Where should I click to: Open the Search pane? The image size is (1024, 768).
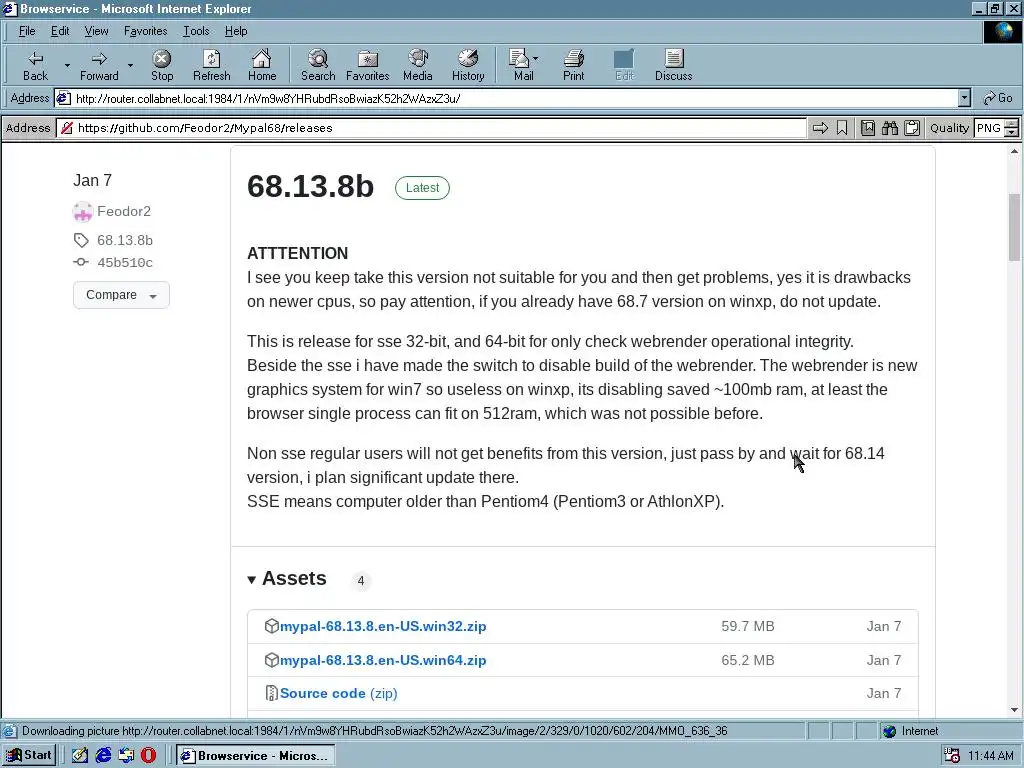pyautogui.click(x=318, y=65)
